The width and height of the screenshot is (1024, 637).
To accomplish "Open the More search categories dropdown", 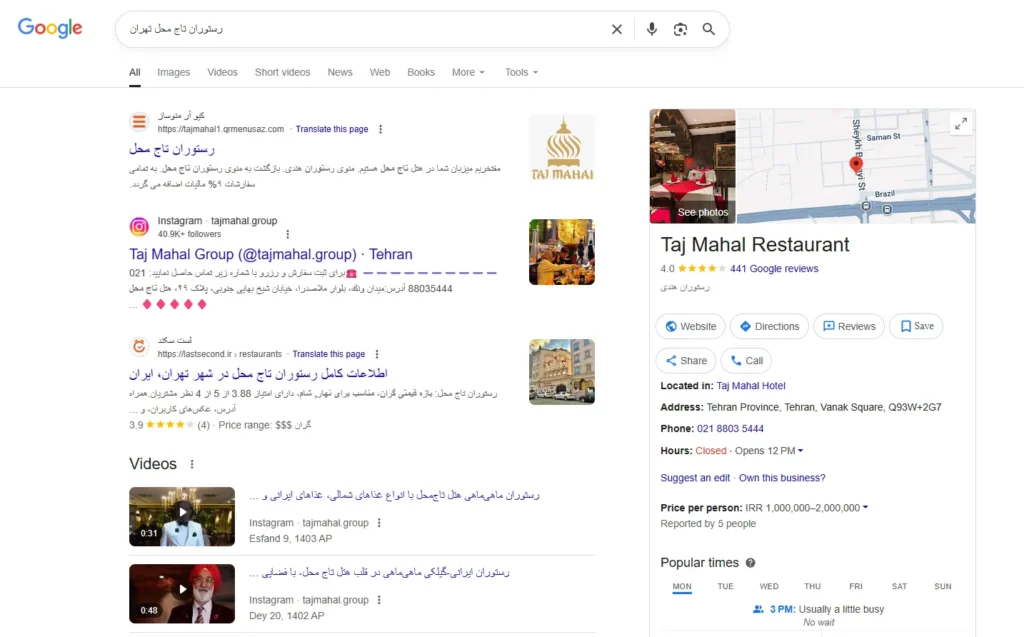I will coord(467,72).
